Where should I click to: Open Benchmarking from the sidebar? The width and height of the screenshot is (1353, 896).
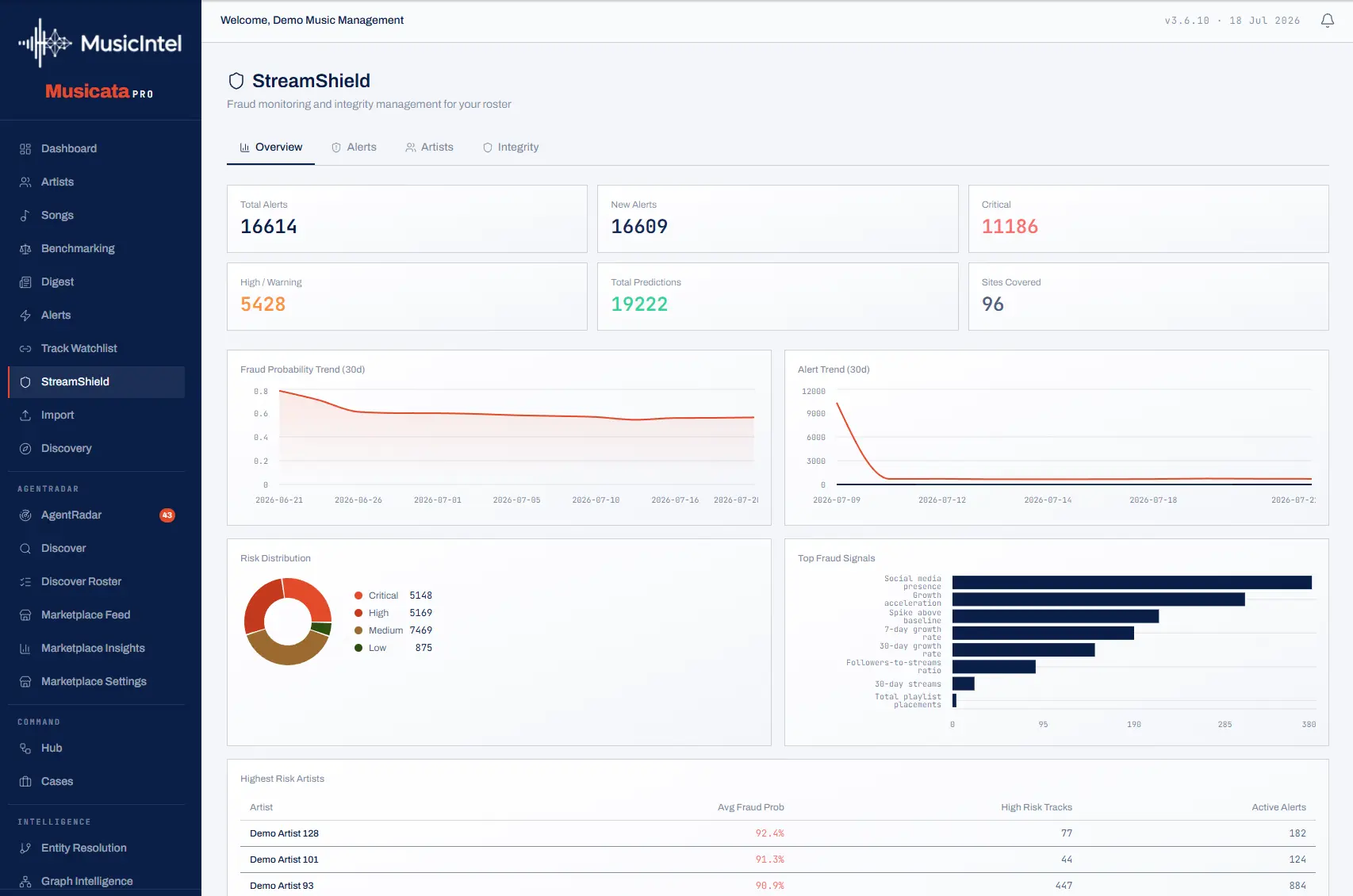point(96,249)
